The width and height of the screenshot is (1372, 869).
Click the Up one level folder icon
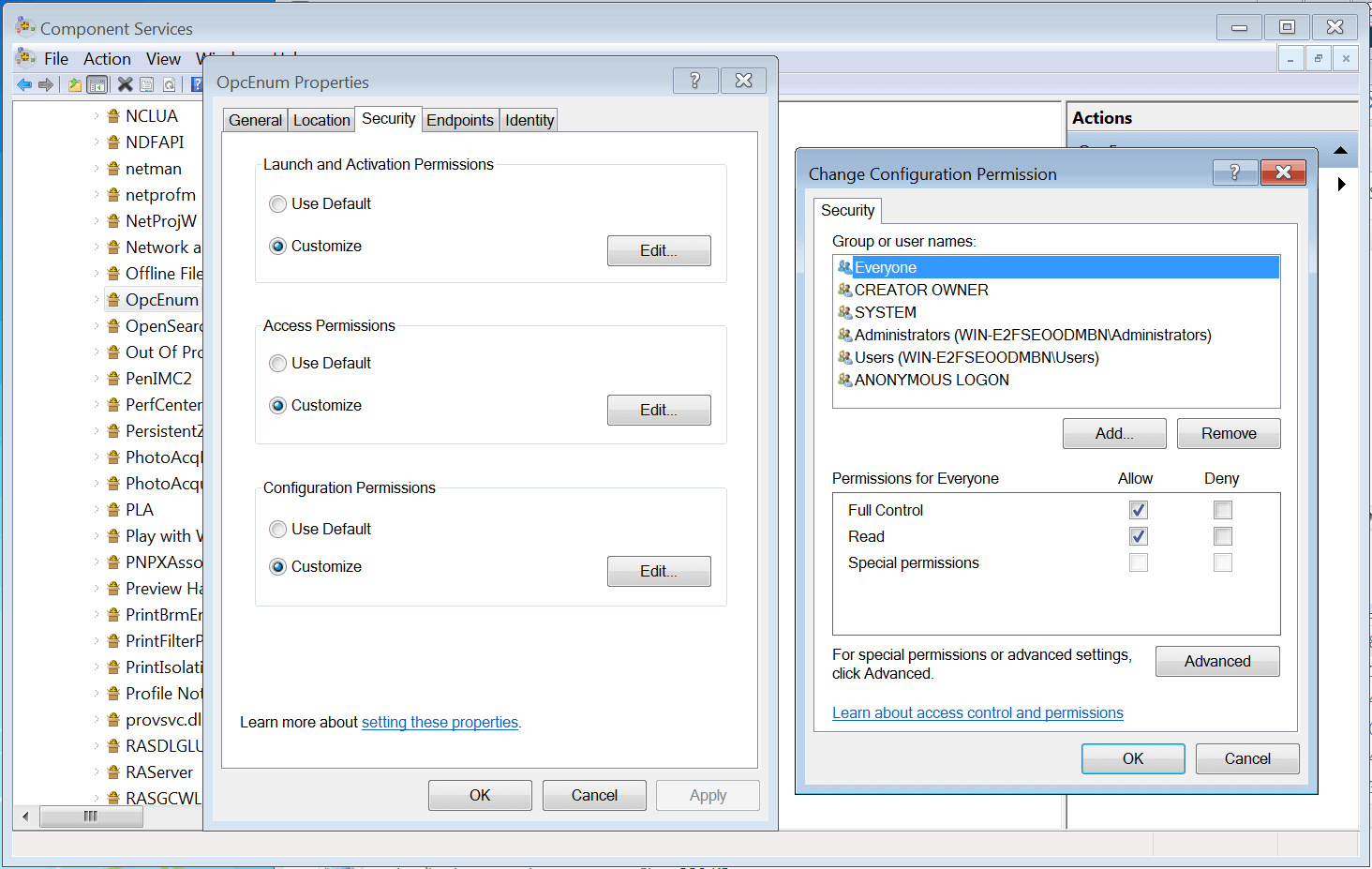pos(74,84)
